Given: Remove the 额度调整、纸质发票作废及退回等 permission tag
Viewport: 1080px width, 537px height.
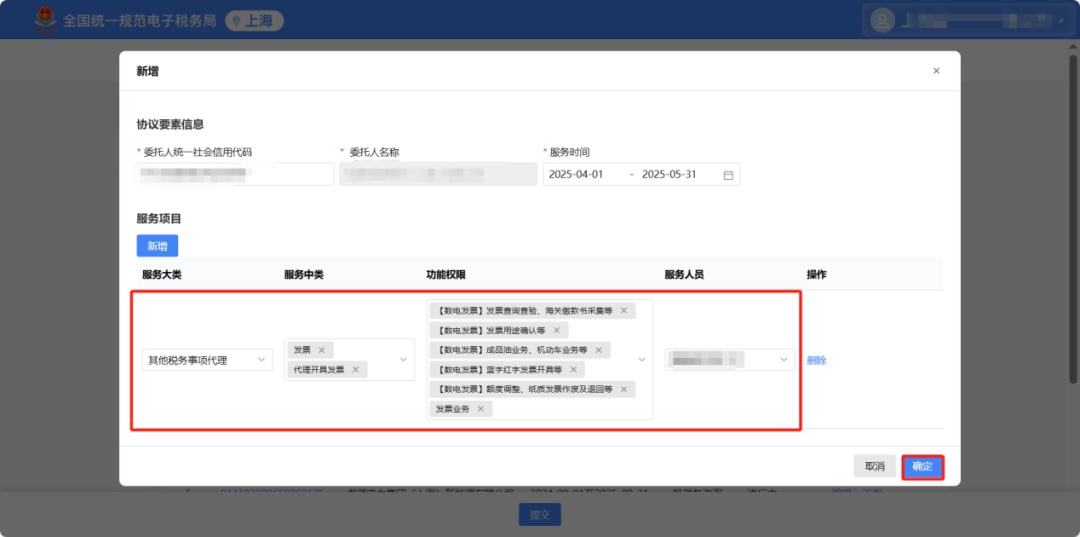Looking at the screenshot, I should point(623,389).
